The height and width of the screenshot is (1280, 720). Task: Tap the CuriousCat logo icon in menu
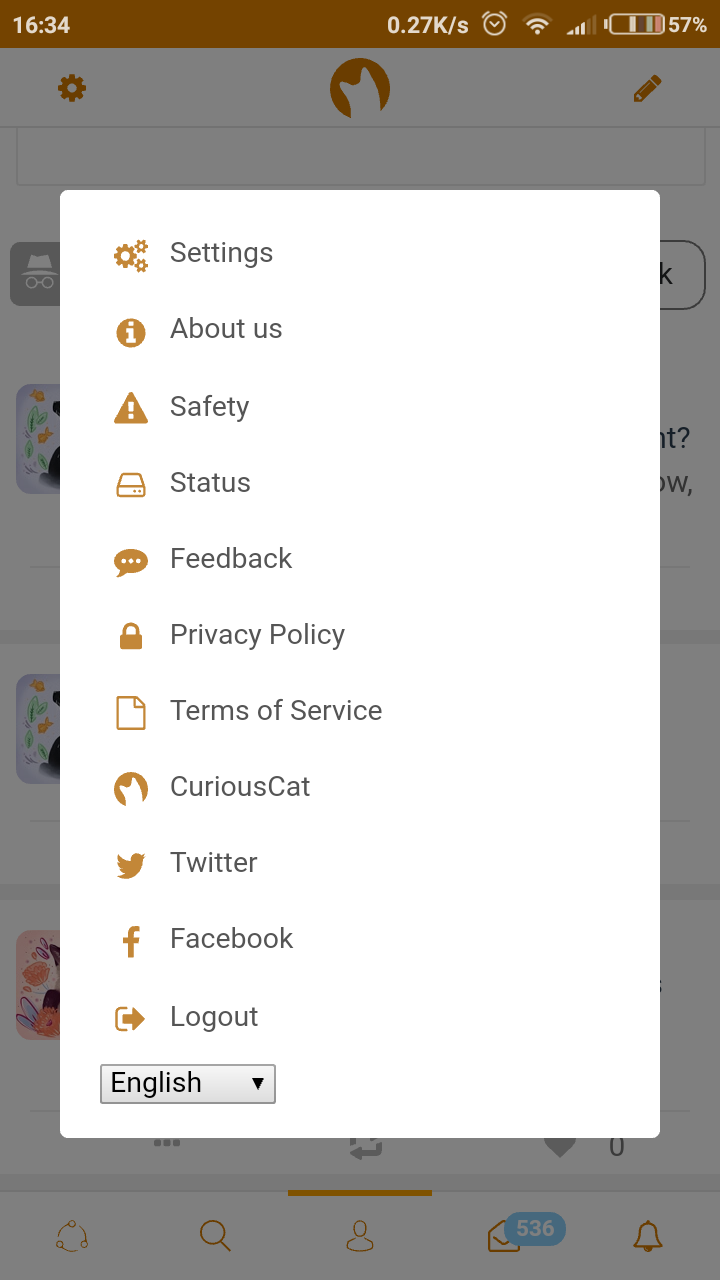[131, 789]
